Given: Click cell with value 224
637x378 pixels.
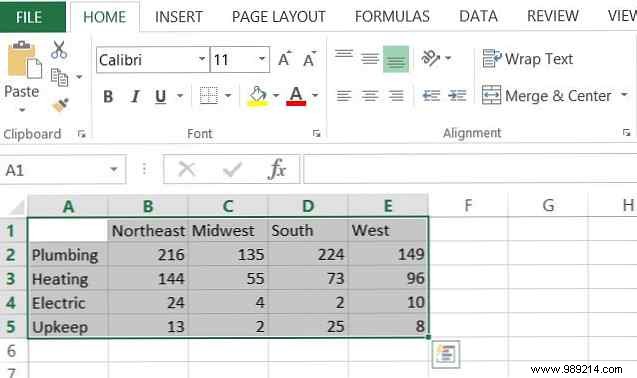Looking at the screenshot, I should [x=308, y=255].
